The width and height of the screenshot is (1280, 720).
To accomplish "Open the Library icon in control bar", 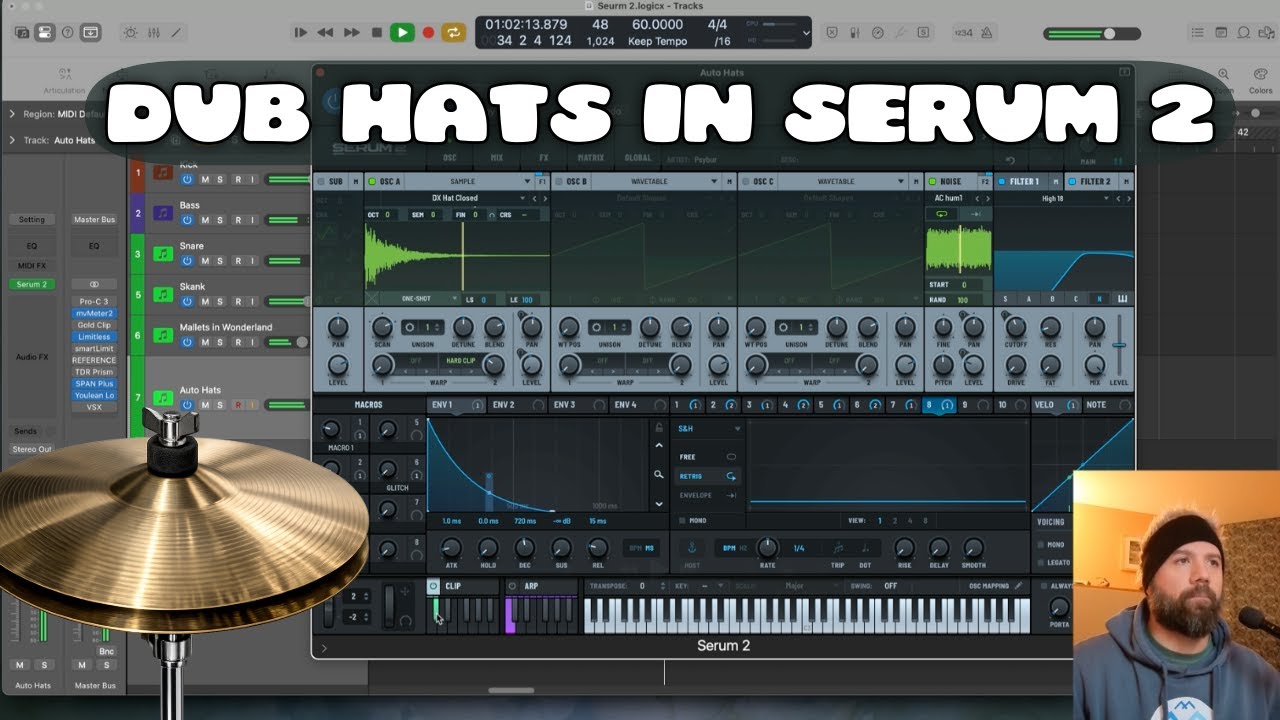I will pyautogui.click(x=22, y=32).
